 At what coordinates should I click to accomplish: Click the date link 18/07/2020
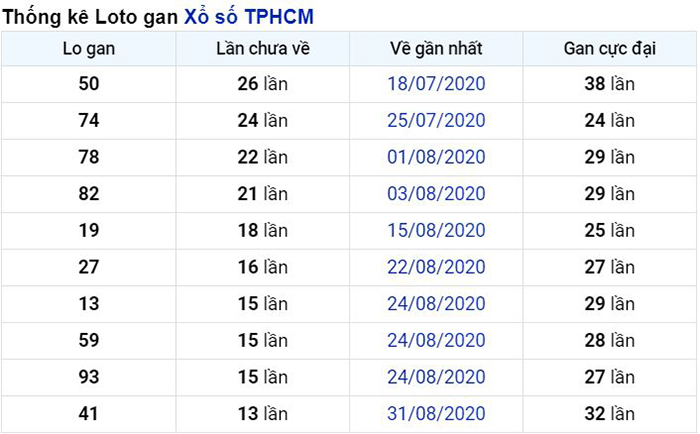pyautogui.click(x=436, y=84)
